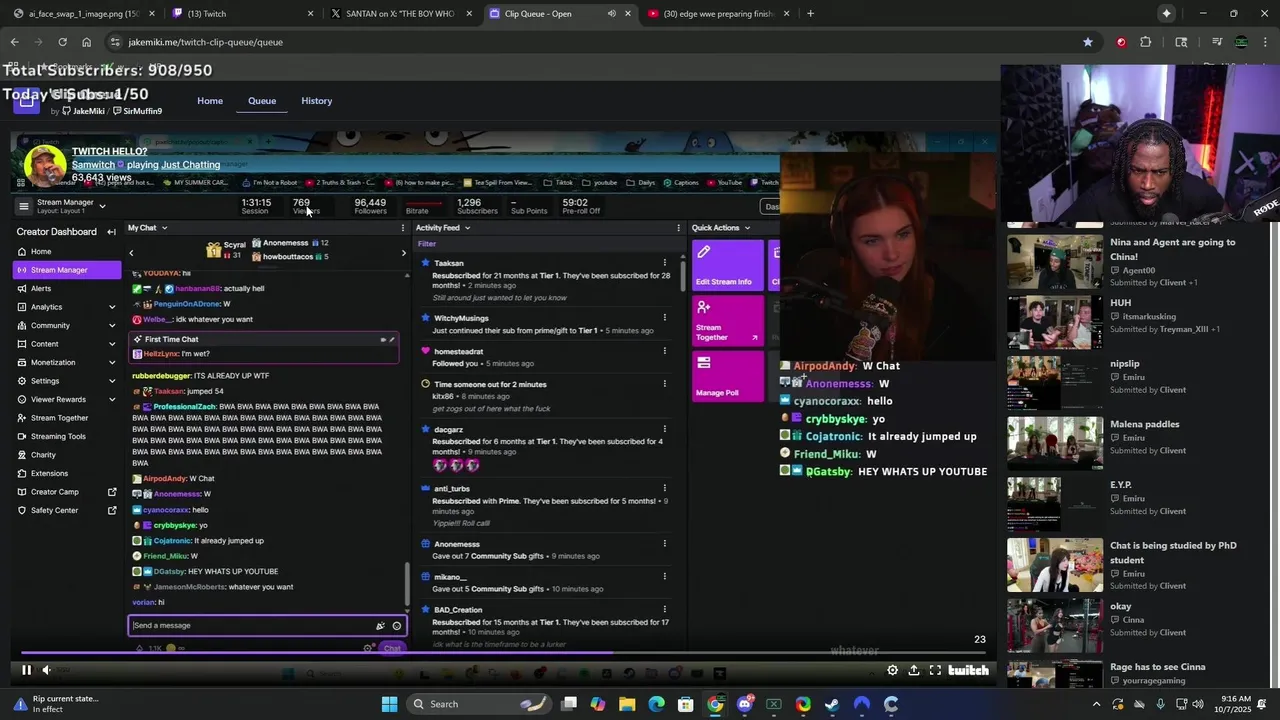Open the Quick Actions dropdown
This screenshot has height=720, width=1280.
(x=746, y=228)
